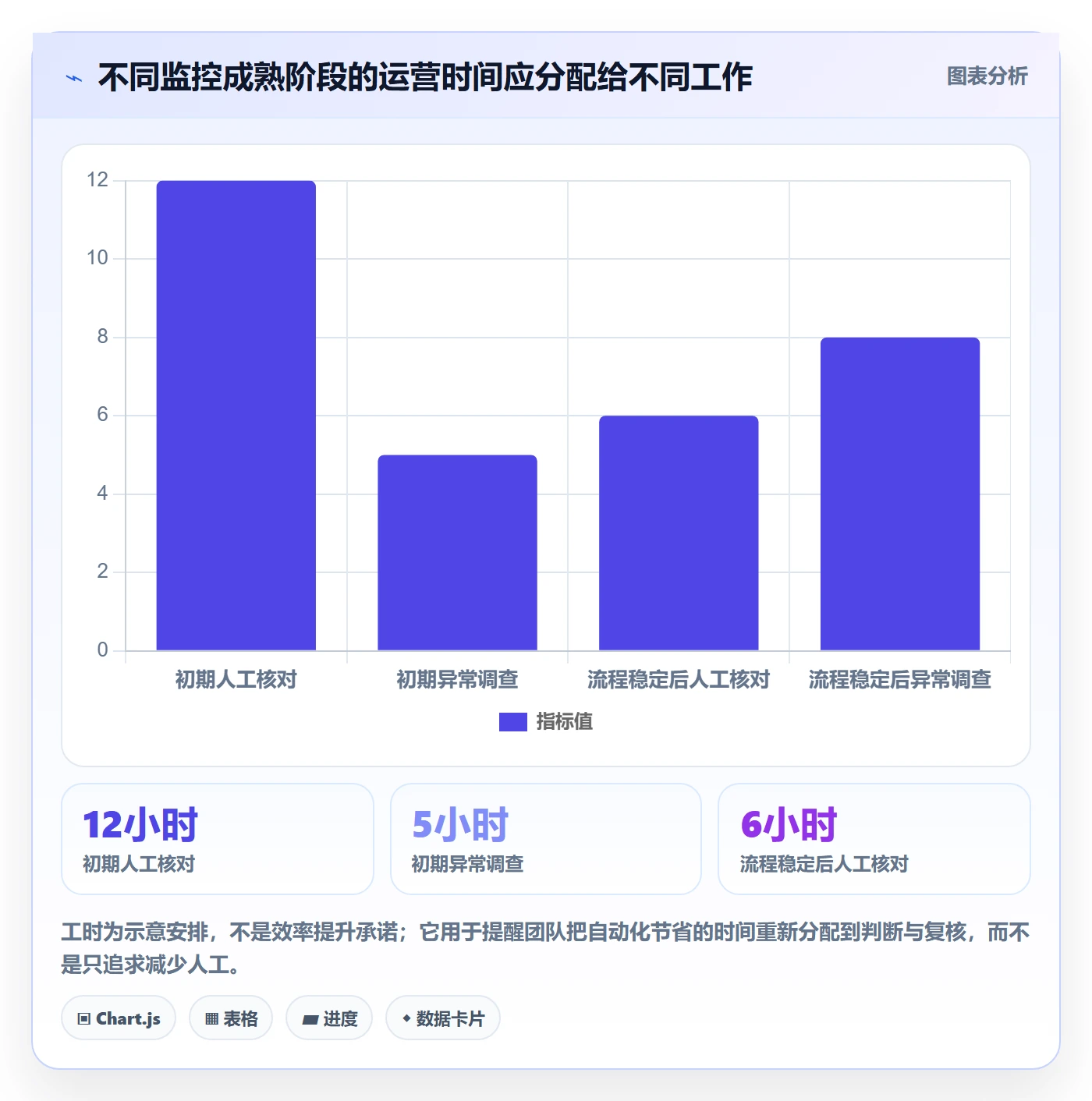1092x1101 pixels.
Task: Click the 进度 tag pill
Action: click(329, 1018)
